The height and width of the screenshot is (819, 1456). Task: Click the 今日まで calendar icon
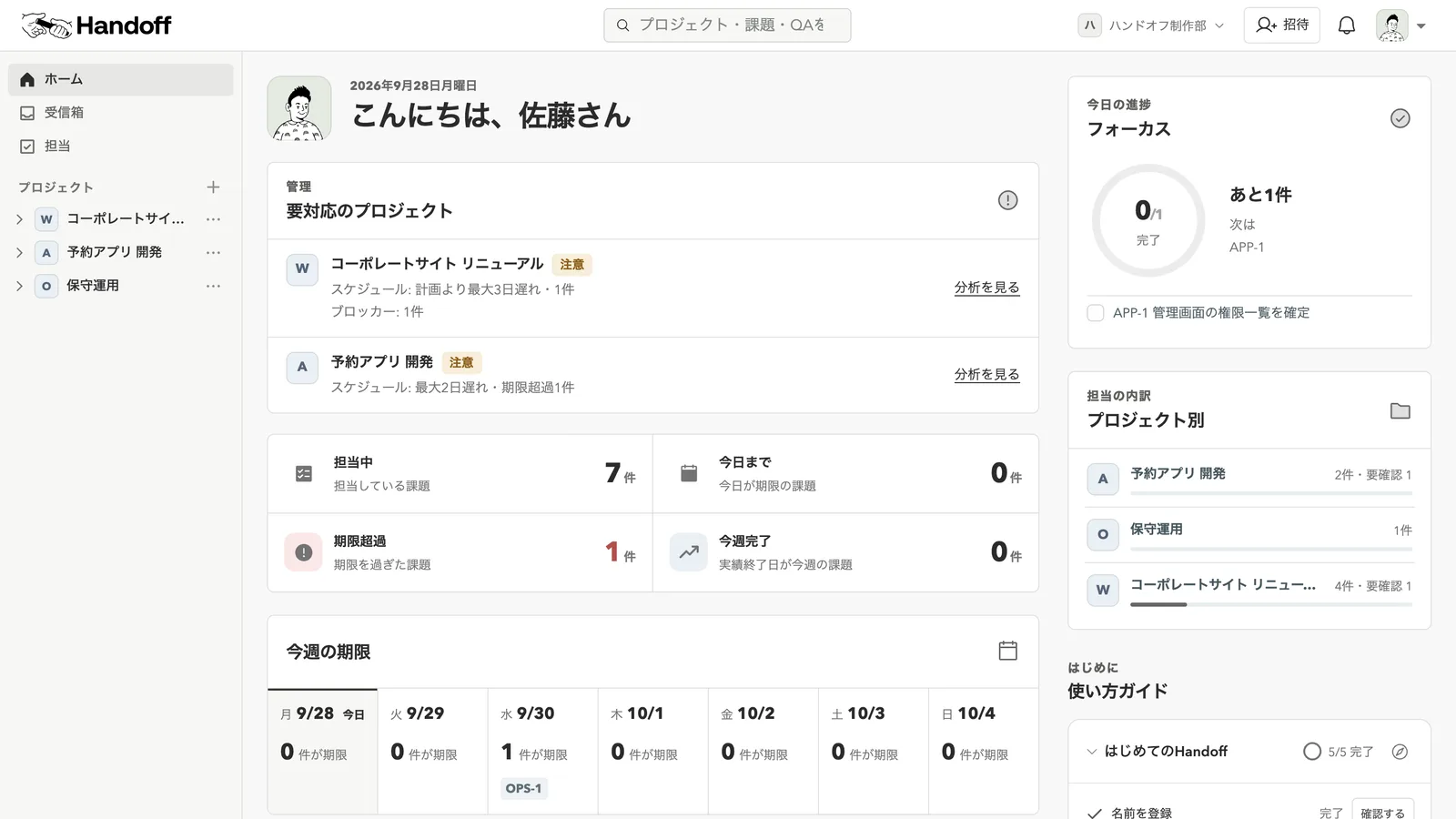tap(689, 473)
